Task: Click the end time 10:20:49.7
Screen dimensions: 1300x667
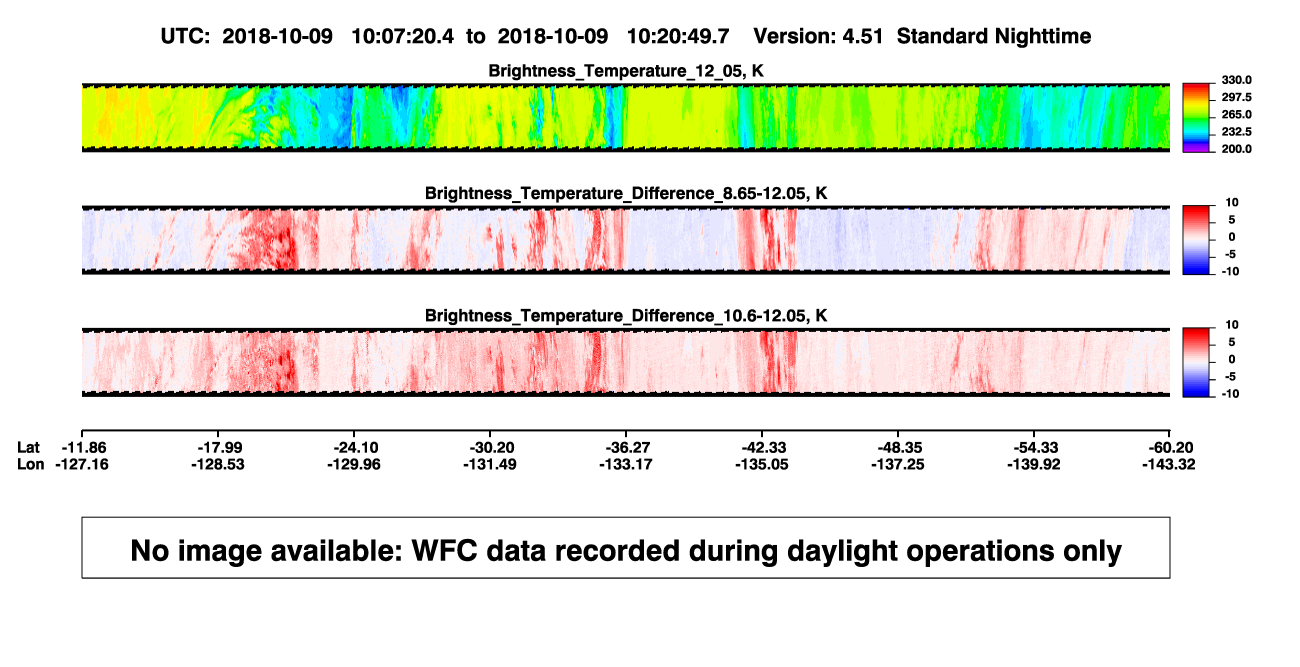Action: tap(678, 36)
